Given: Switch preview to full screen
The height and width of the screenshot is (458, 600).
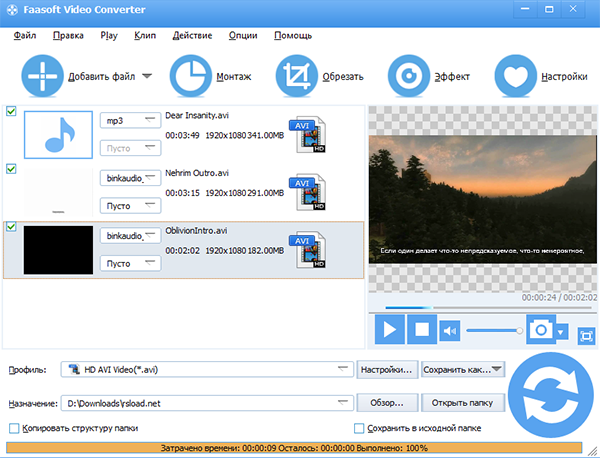Looking at the screenshot, I should pos(586,336).
